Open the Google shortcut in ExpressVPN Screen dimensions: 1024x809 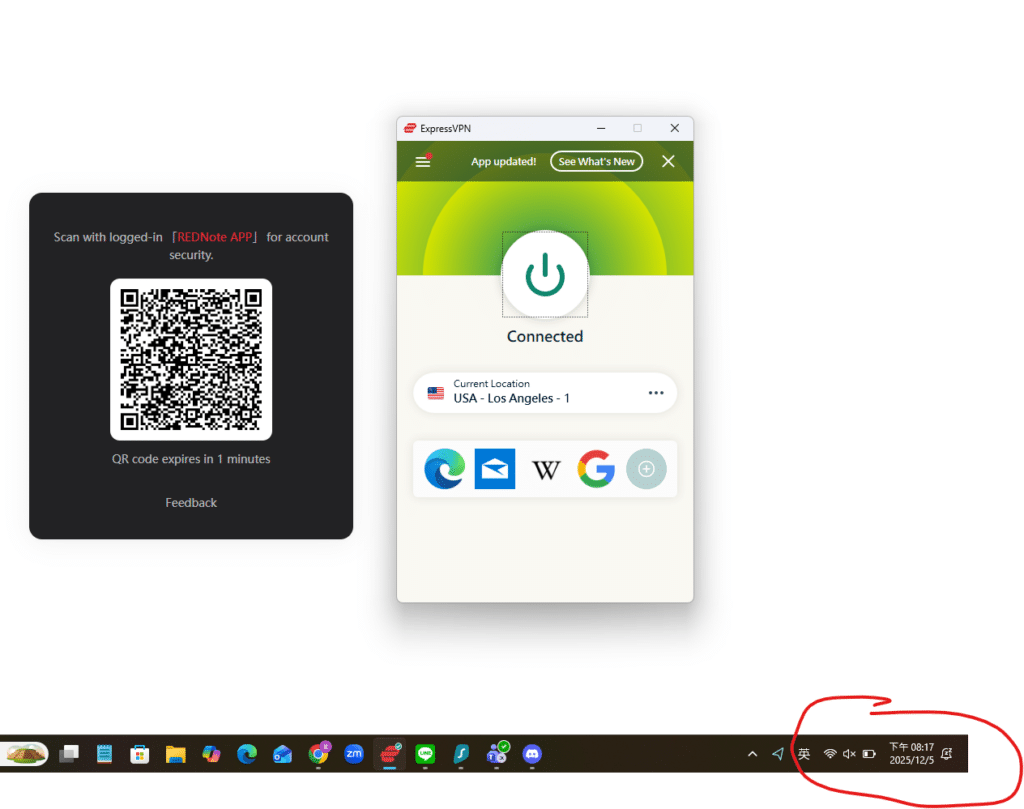pyautogui.click(x=596, y=469)
